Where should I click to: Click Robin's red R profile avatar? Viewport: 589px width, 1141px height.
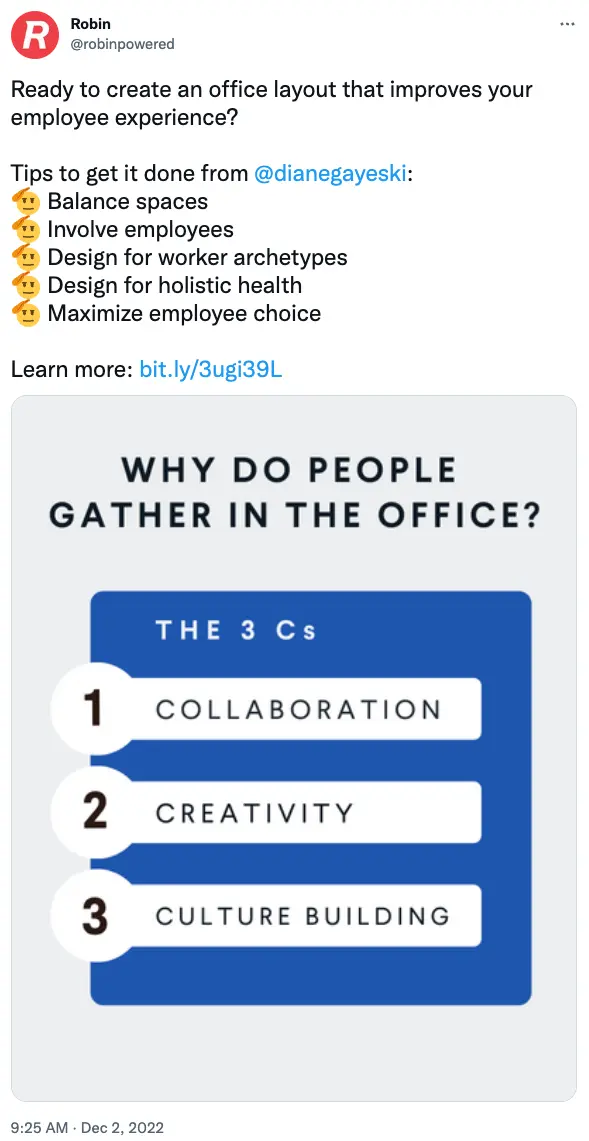coord(34,35)
